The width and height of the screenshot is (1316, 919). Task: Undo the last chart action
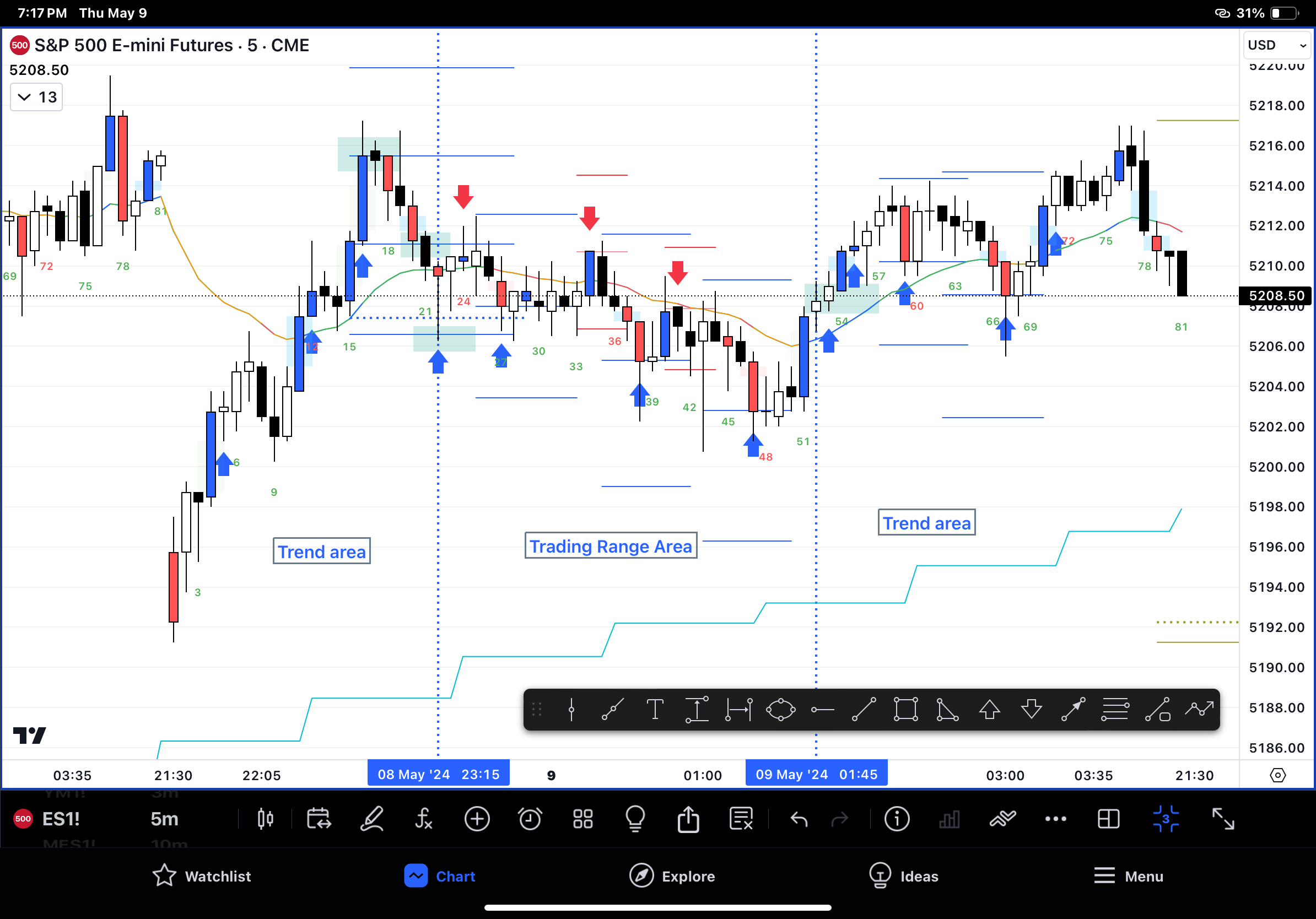(799, 819)
